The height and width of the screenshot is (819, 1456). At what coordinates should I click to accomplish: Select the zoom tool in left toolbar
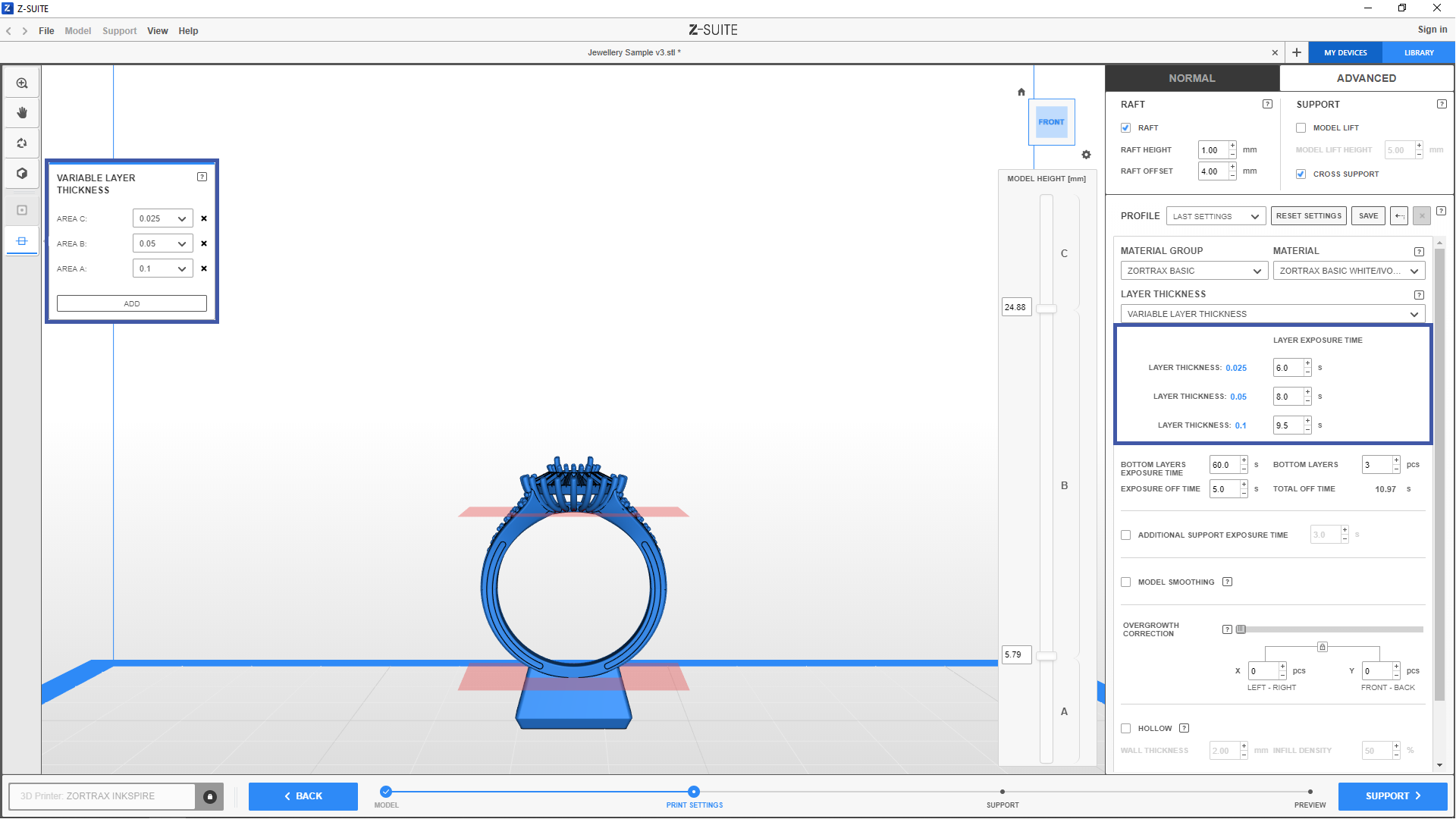coord(22,83)
